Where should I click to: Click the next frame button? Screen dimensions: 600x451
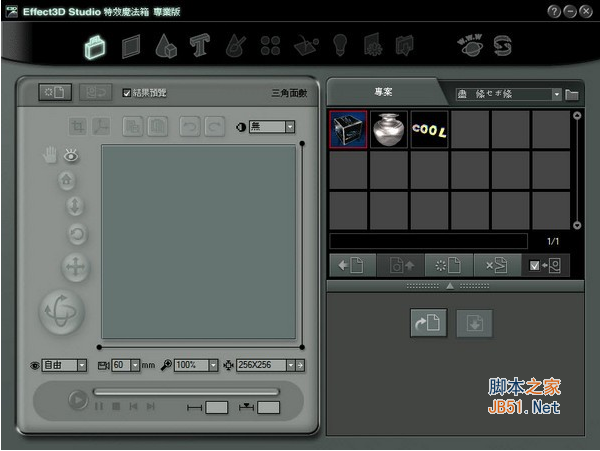tap(150, 406)
